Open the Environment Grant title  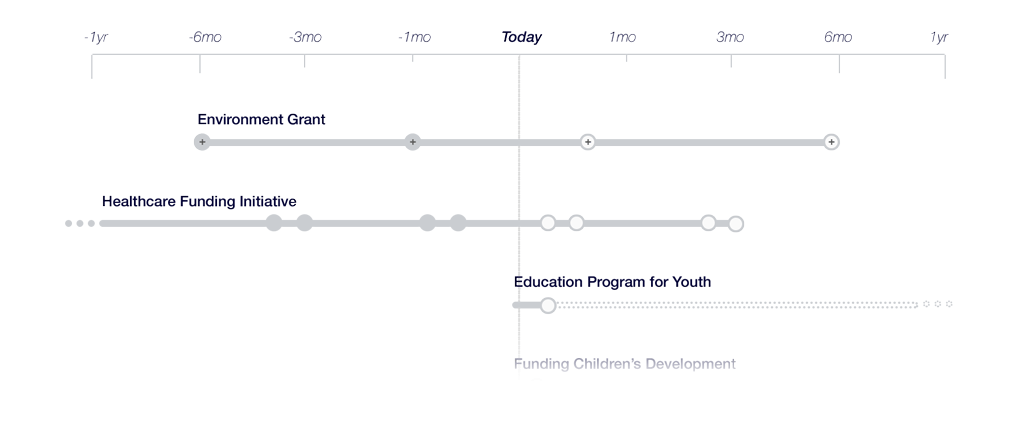click(x=261, y=120)
